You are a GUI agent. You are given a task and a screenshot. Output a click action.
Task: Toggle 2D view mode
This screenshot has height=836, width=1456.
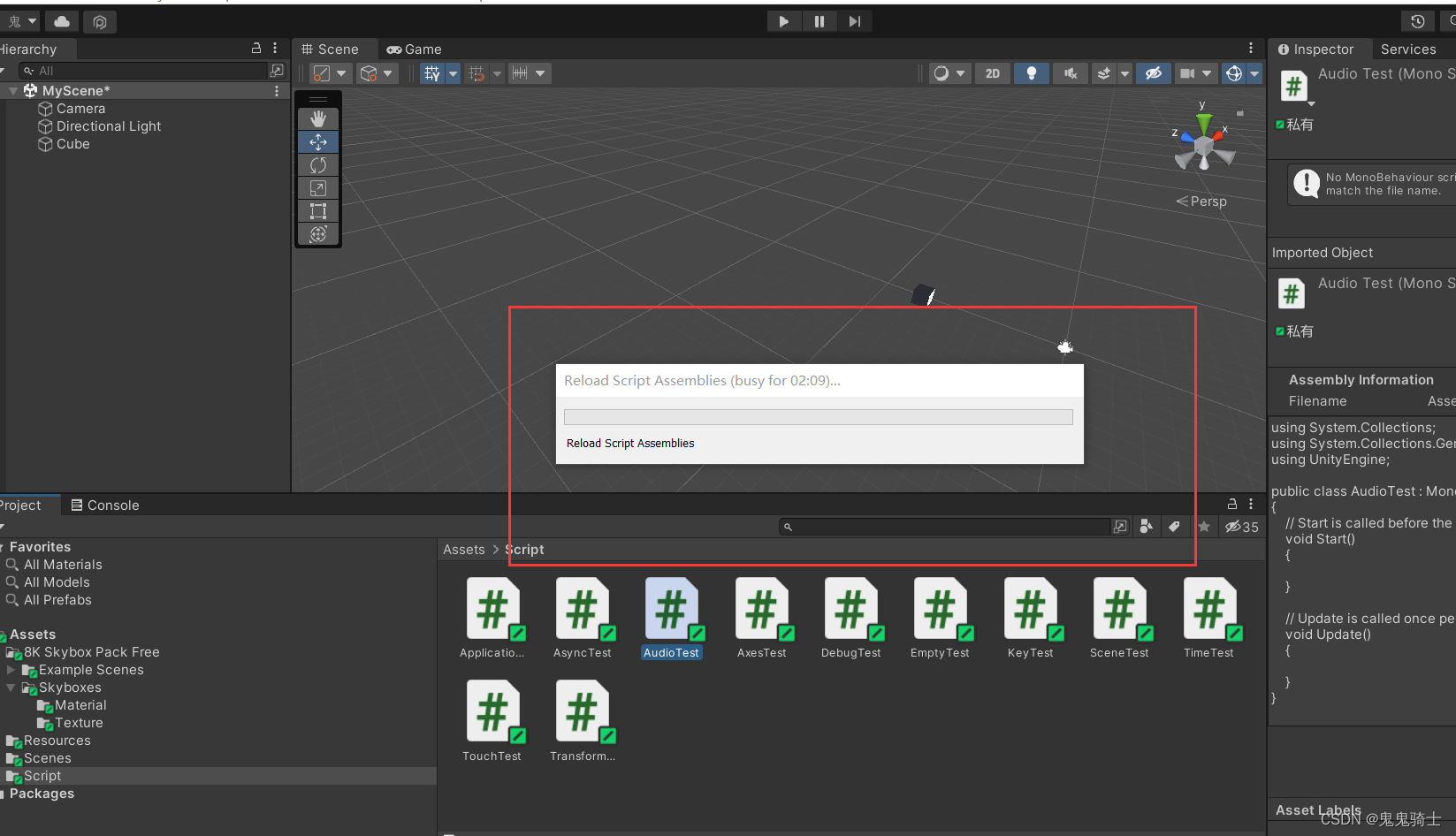[x=991, y=73]
